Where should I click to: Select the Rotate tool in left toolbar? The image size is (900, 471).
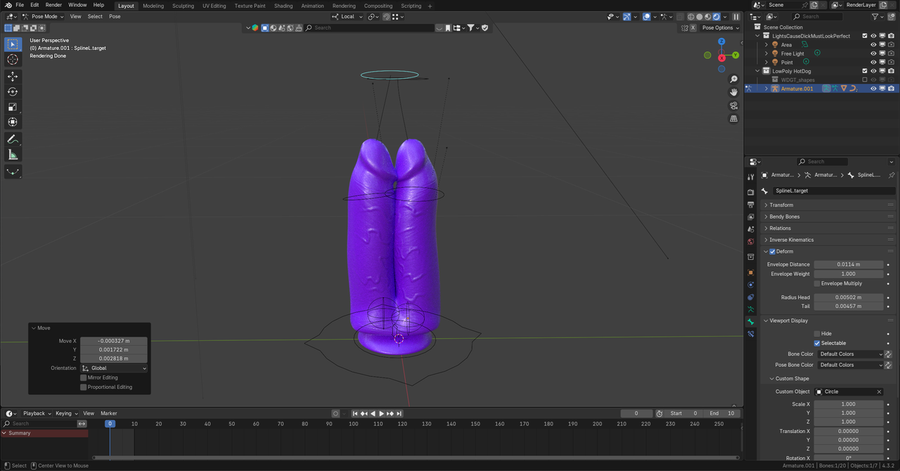pyautogui.click(x=13, y=92)
